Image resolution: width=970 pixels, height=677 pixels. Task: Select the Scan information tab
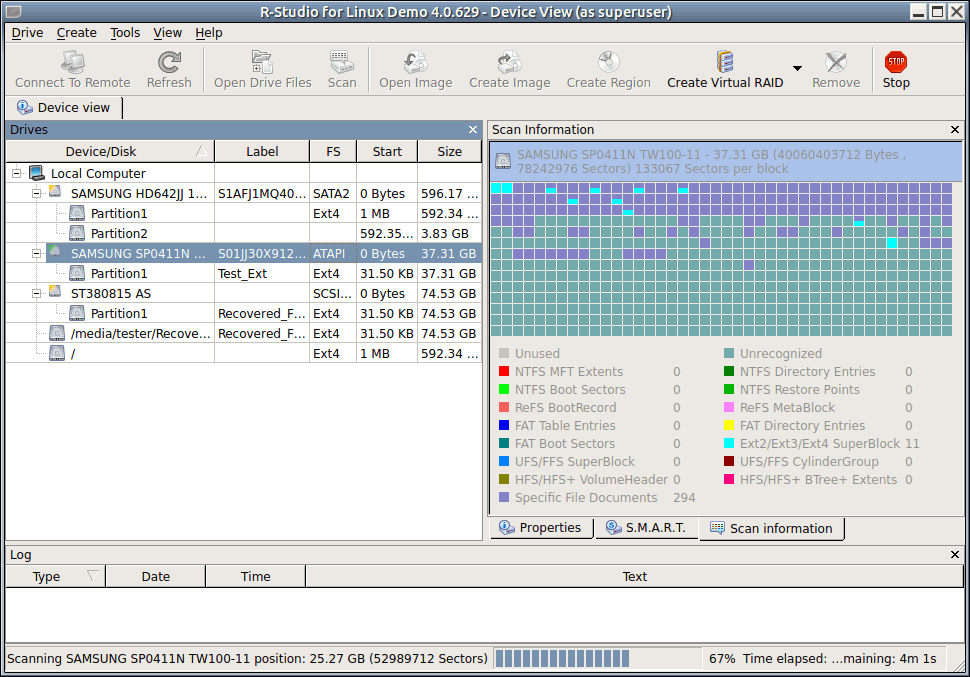(771, 528)
